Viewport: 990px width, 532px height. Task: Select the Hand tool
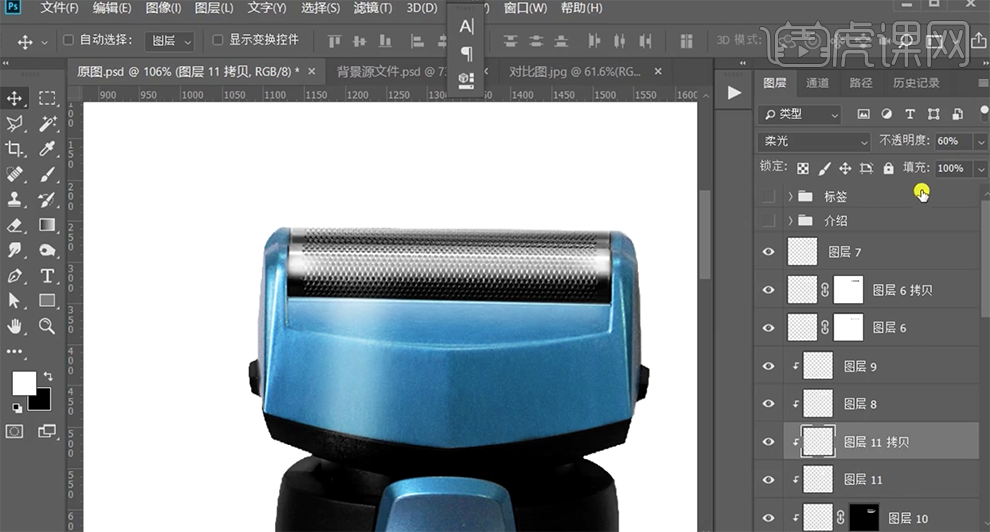point(15,326)
